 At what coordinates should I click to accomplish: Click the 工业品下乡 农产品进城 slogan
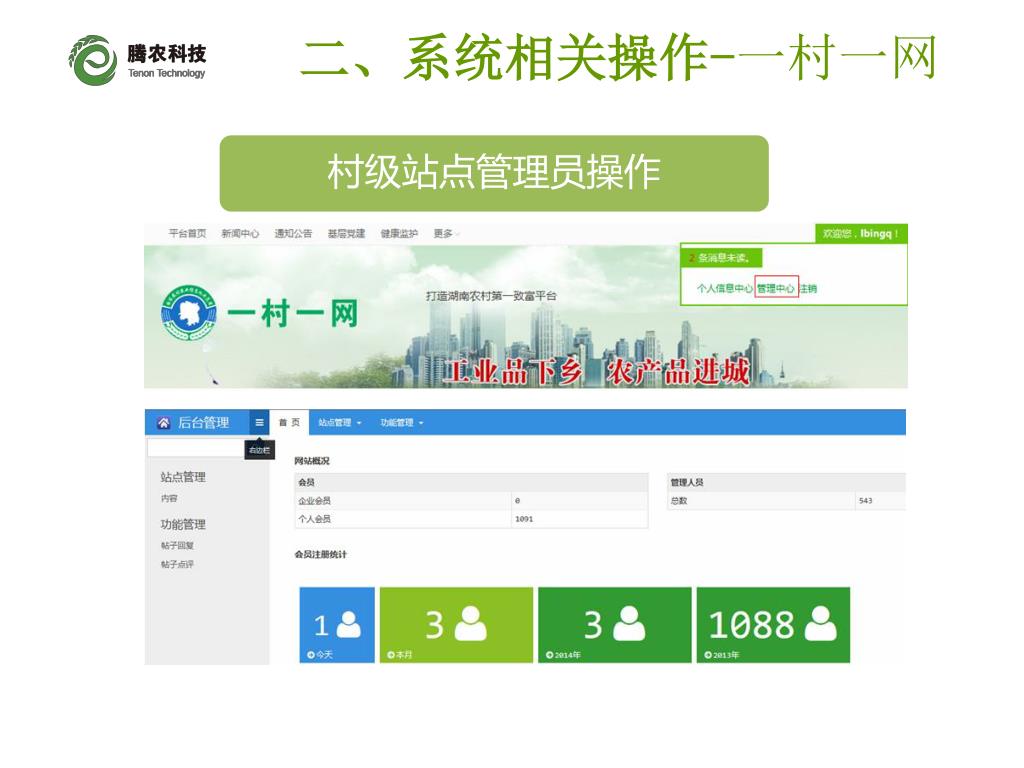point(596,372)
